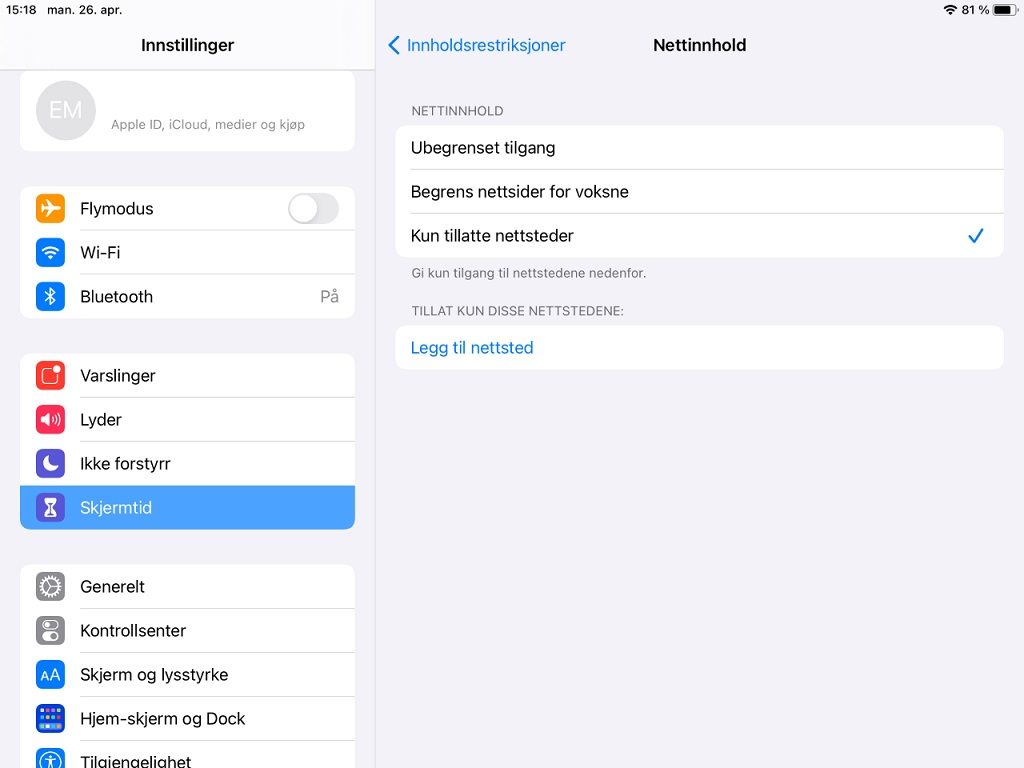Select the Bluetooth icon in sidebar
The height and width of the screenshot is (768, 1024).
(x=50, y=296)
